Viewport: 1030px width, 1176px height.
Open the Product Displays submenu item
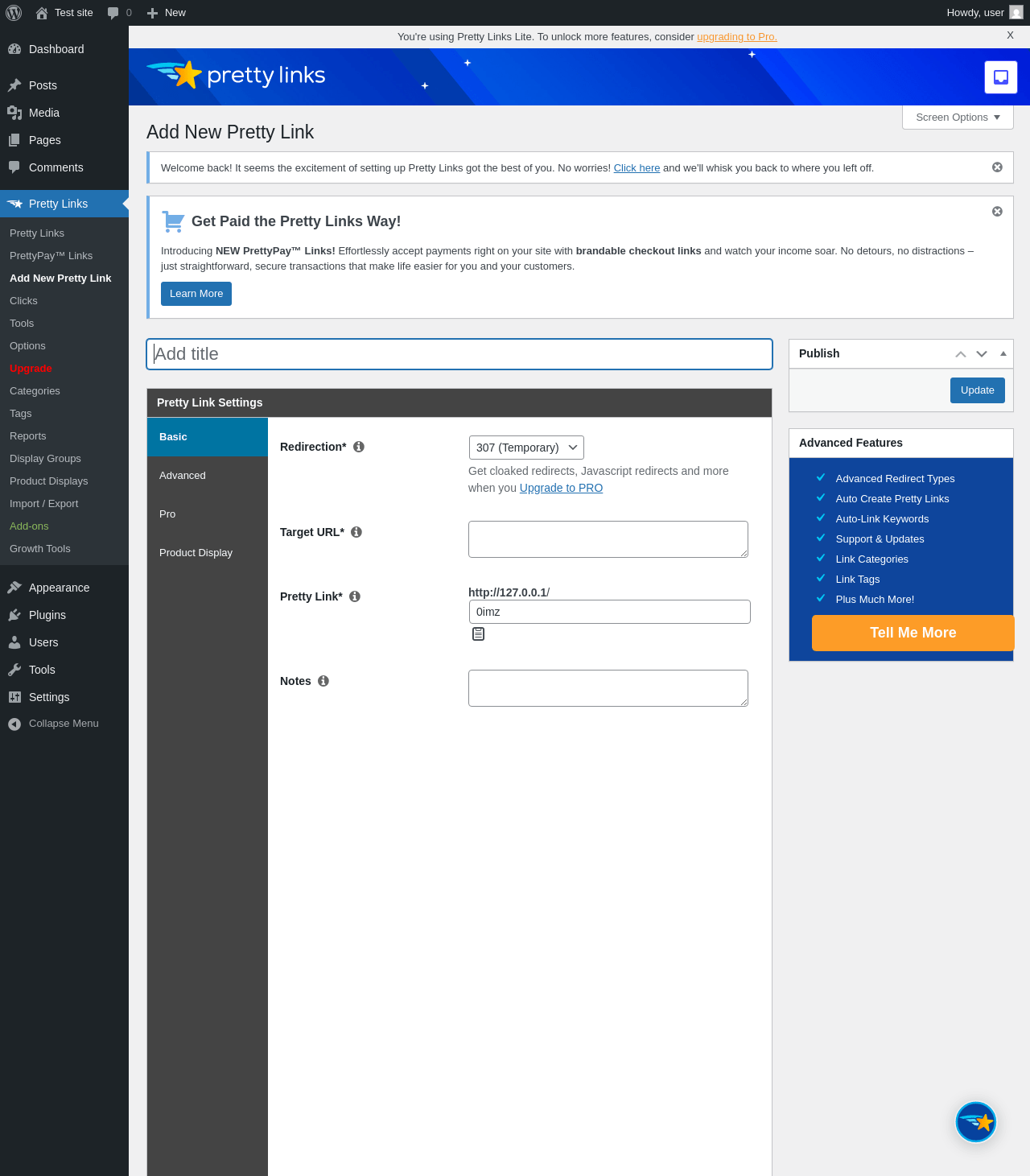pos(64,481)
